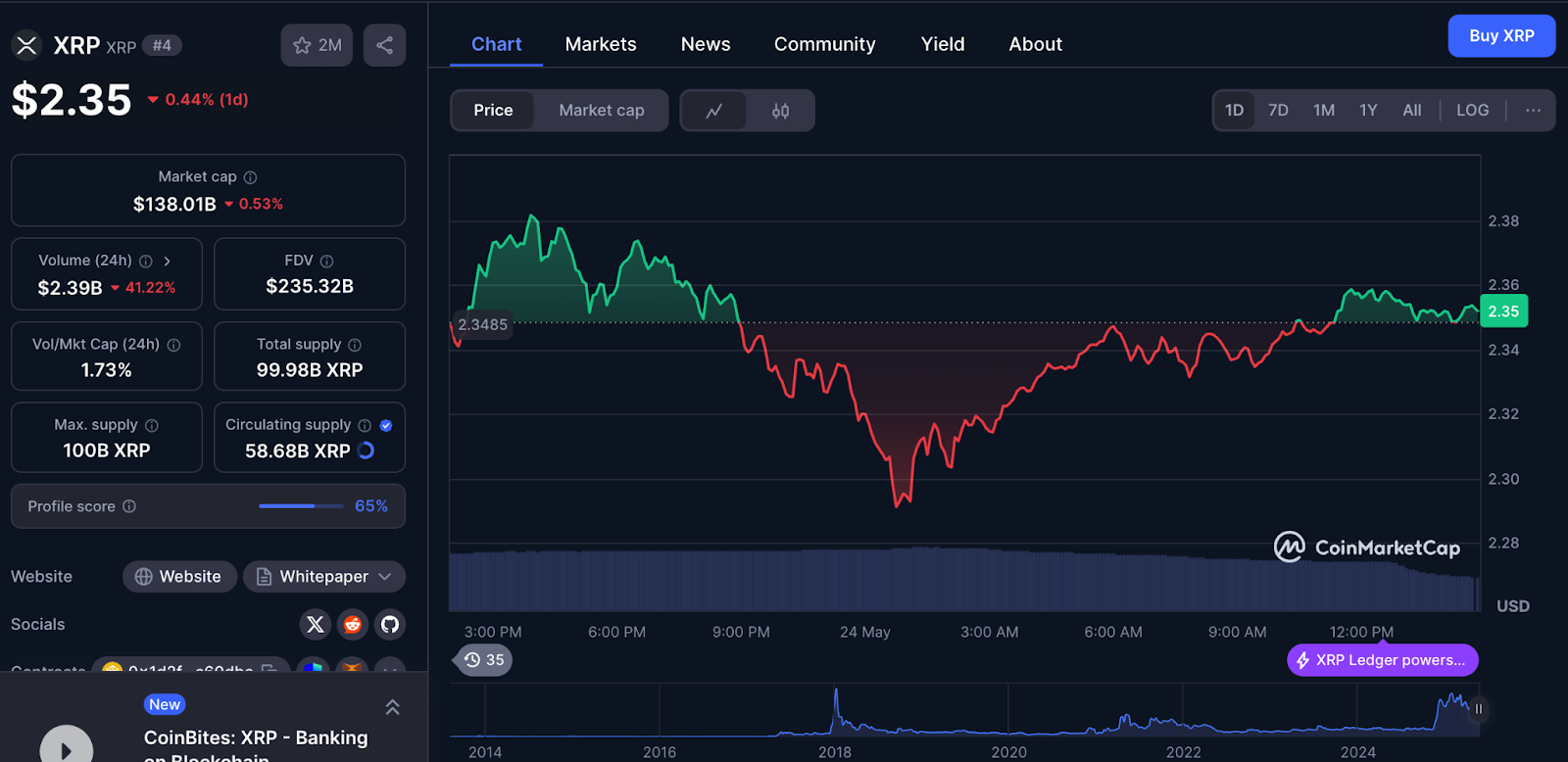This screenshot has height=762, width=1568.
Task: Click the circulating supply progress ring
Action: pos(367,451)
